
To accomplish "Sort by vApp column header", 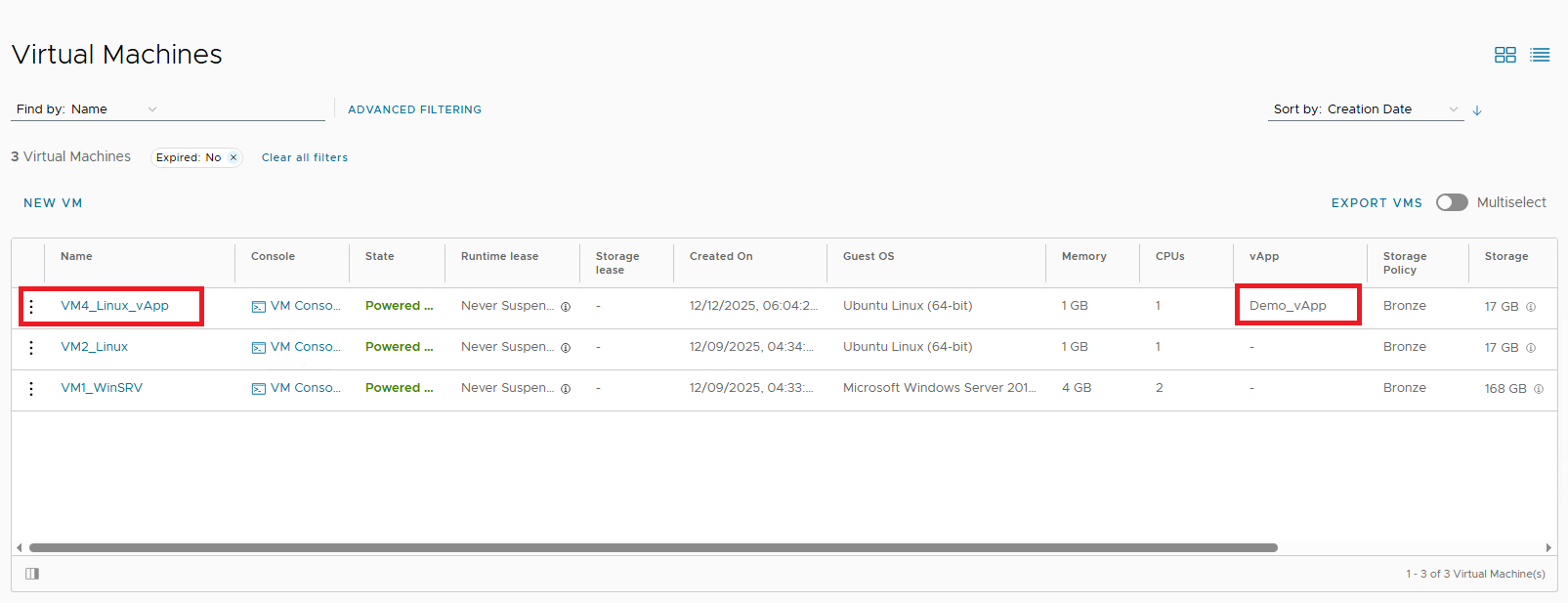I will coord(1264,256).
